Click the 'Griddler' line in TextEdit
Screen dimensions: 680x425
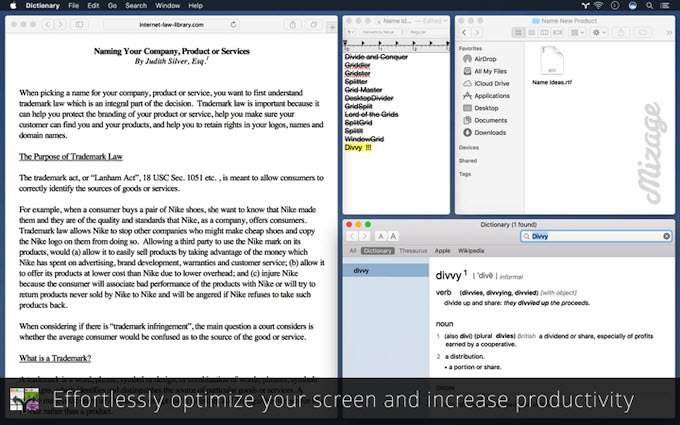point(357,65)
